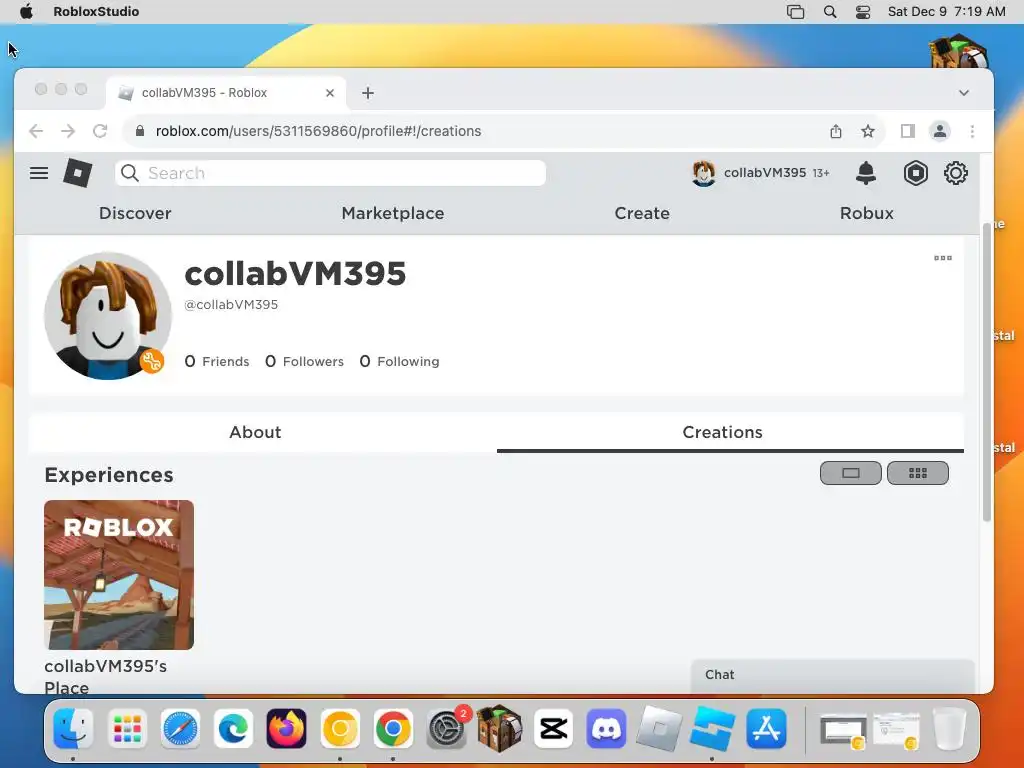Open the Robux page
Viewport: 1024px width, 768px height.
tap(867, 213)
